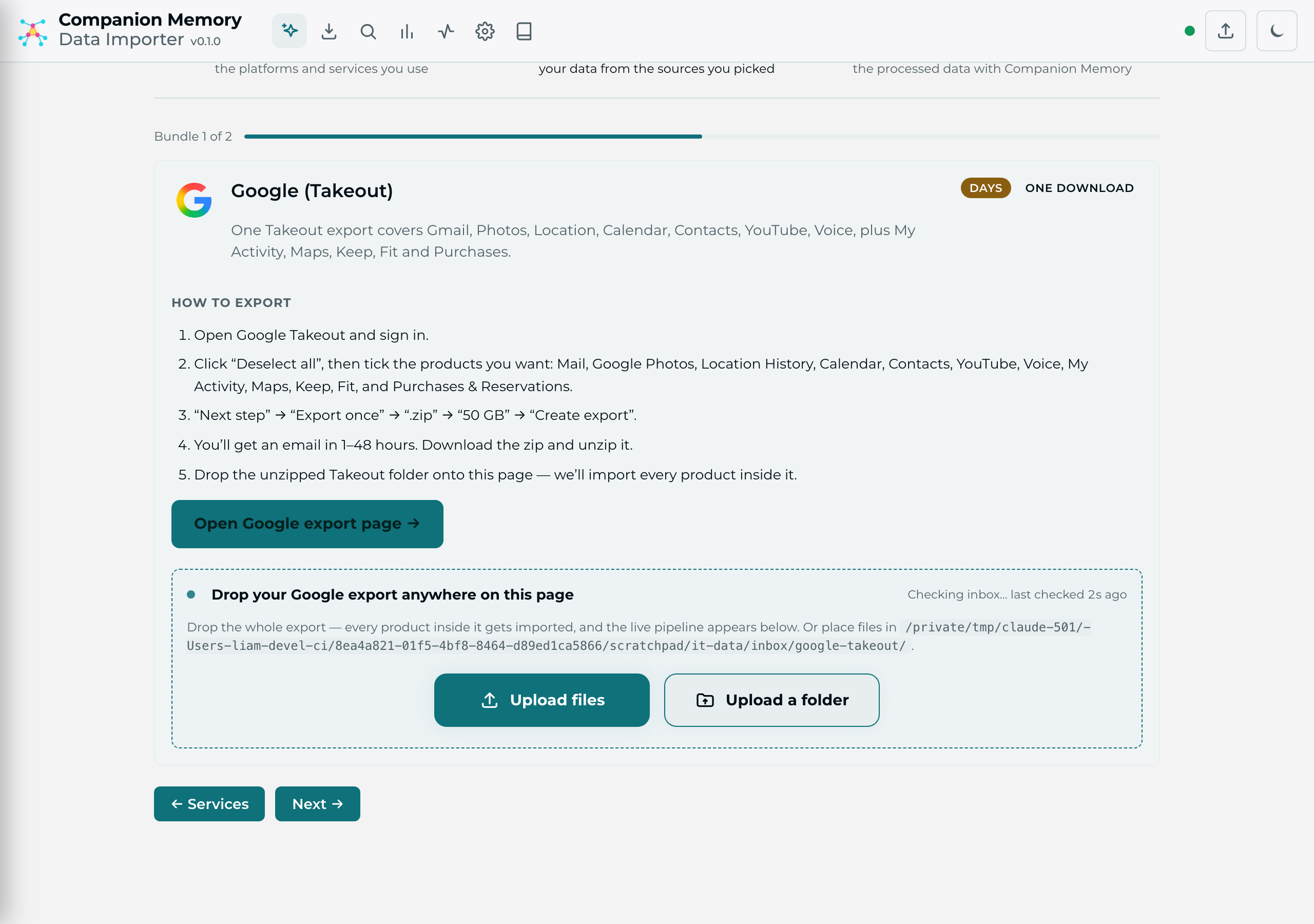This screenshot has height=924, width=1314.
Task: Click step 1 'Open Google Takeout and sign in'
Action: pyautogui.click(x=312, y=335)
